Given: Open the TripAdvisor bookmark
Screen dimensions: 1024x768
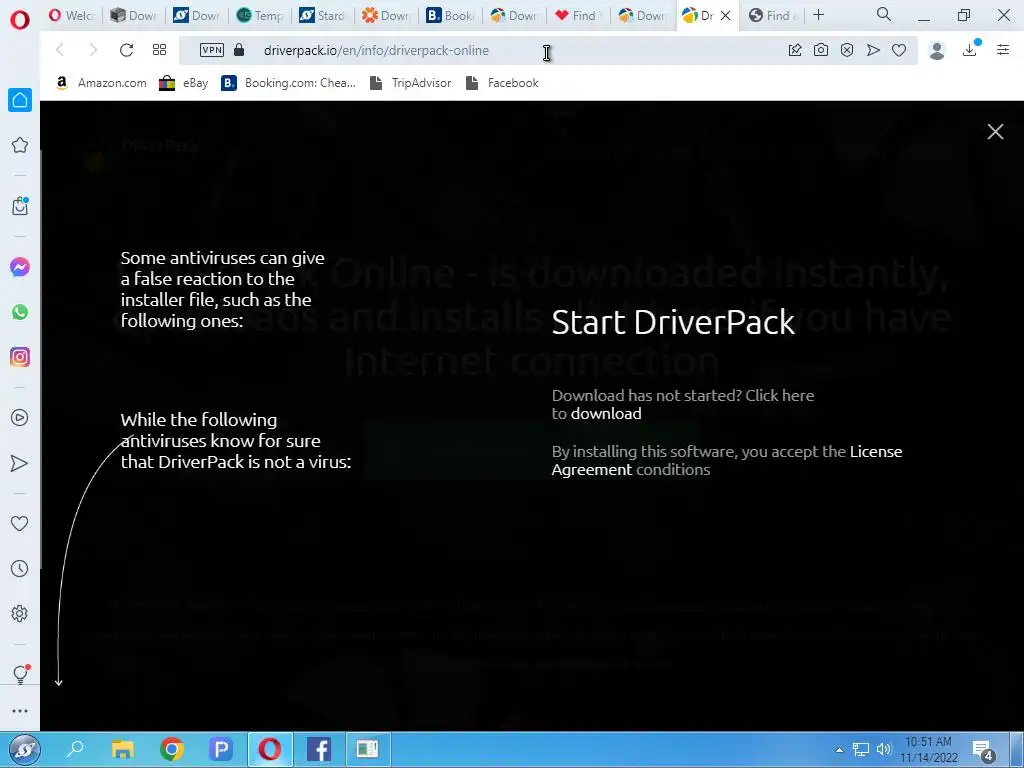Looking at the screenshot, I should coord(410,83).
